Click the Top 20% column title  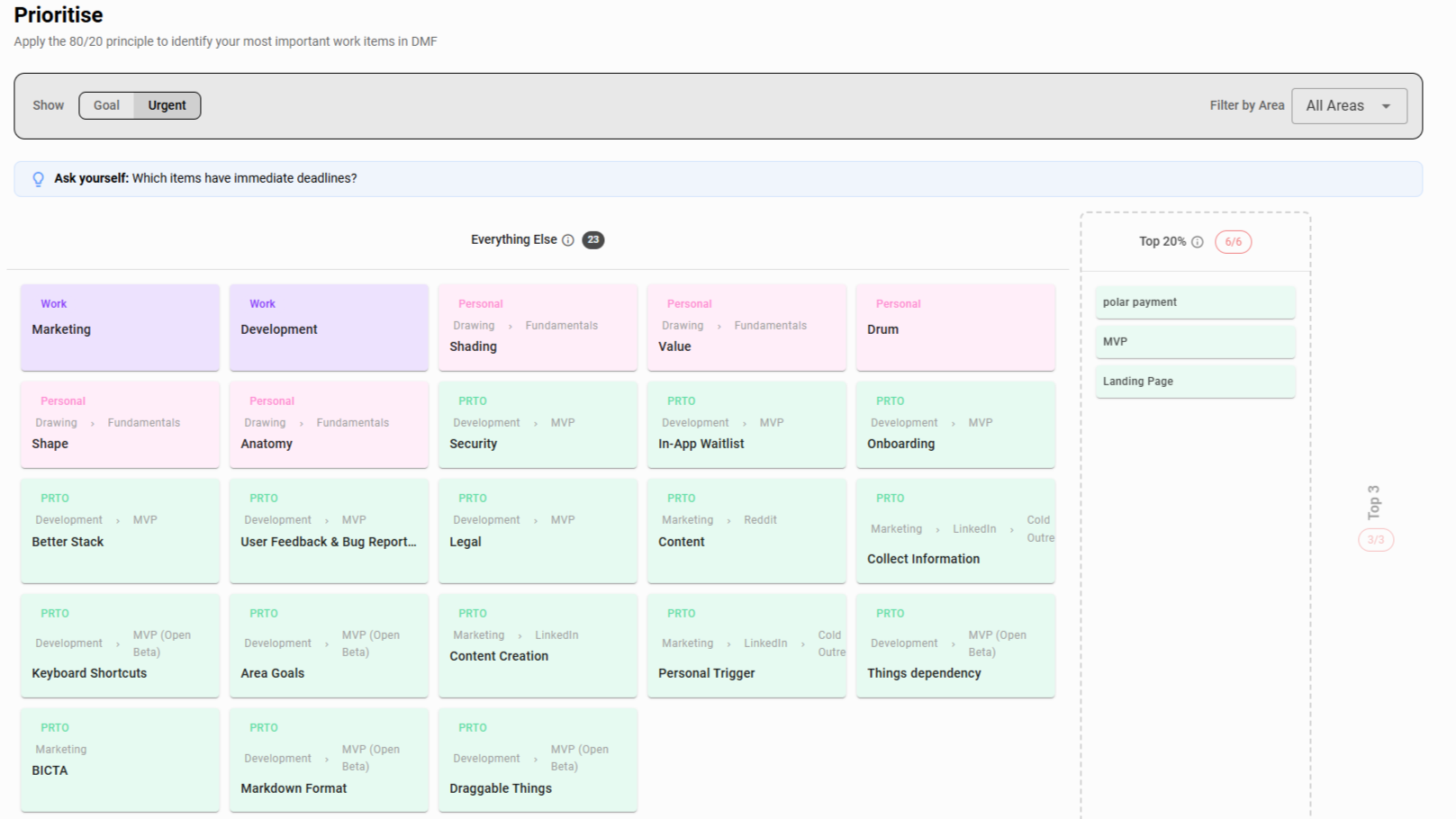pos(1162,242)
